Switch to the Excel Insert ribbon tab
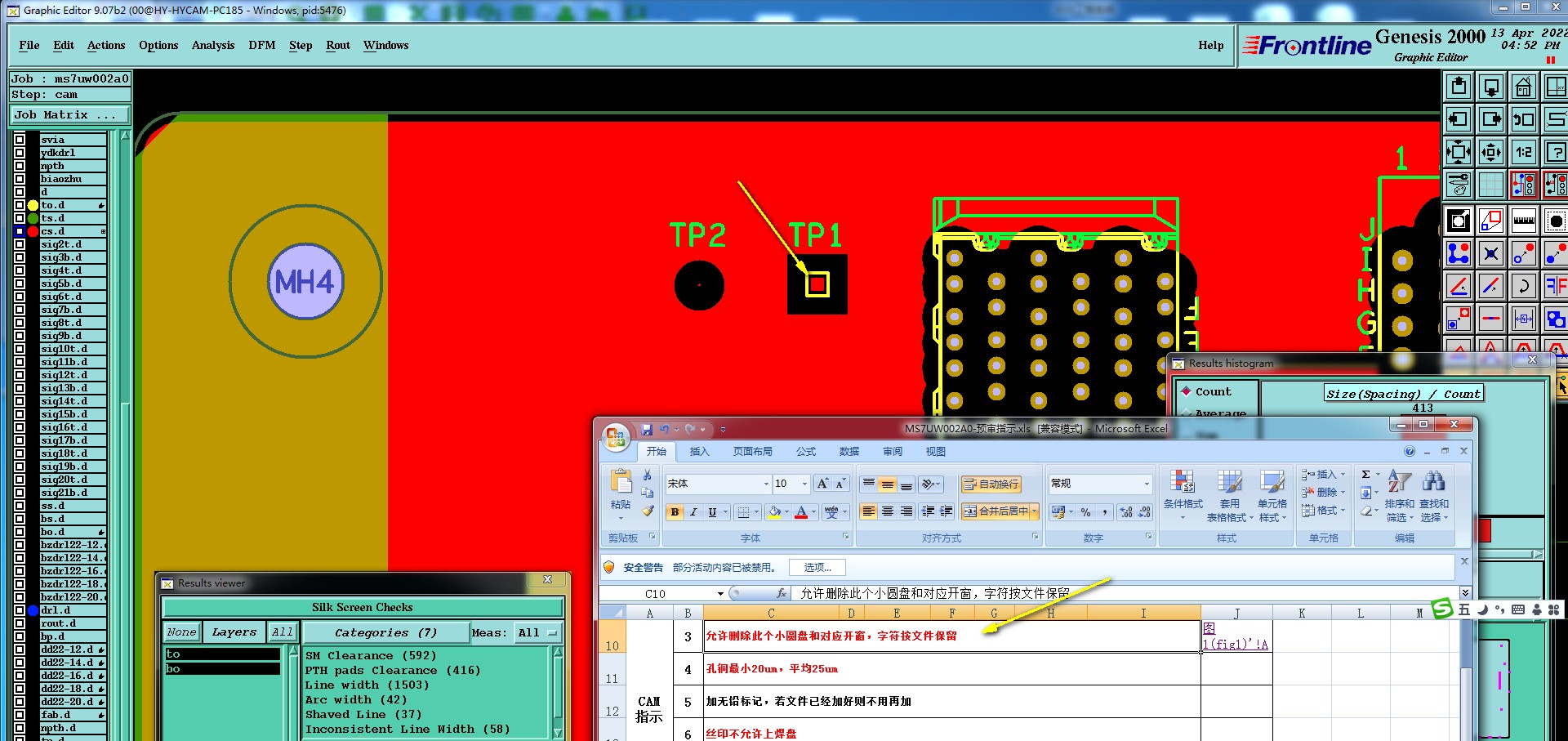Screen dimensions: 1568x741 (x=700, y=451)
